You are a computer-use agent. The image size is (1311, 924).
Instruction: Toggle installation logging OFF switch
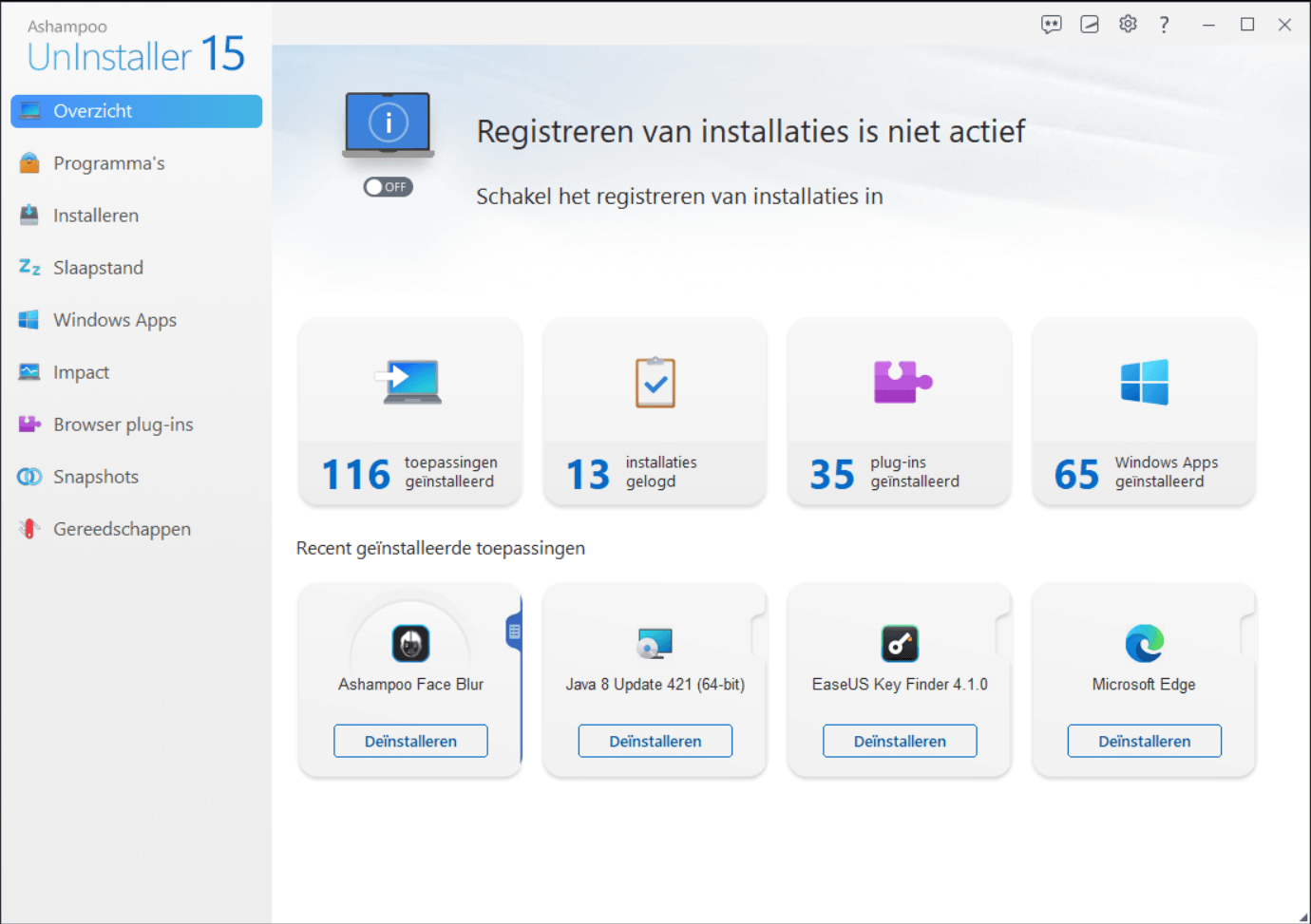(x=388, y=187)
